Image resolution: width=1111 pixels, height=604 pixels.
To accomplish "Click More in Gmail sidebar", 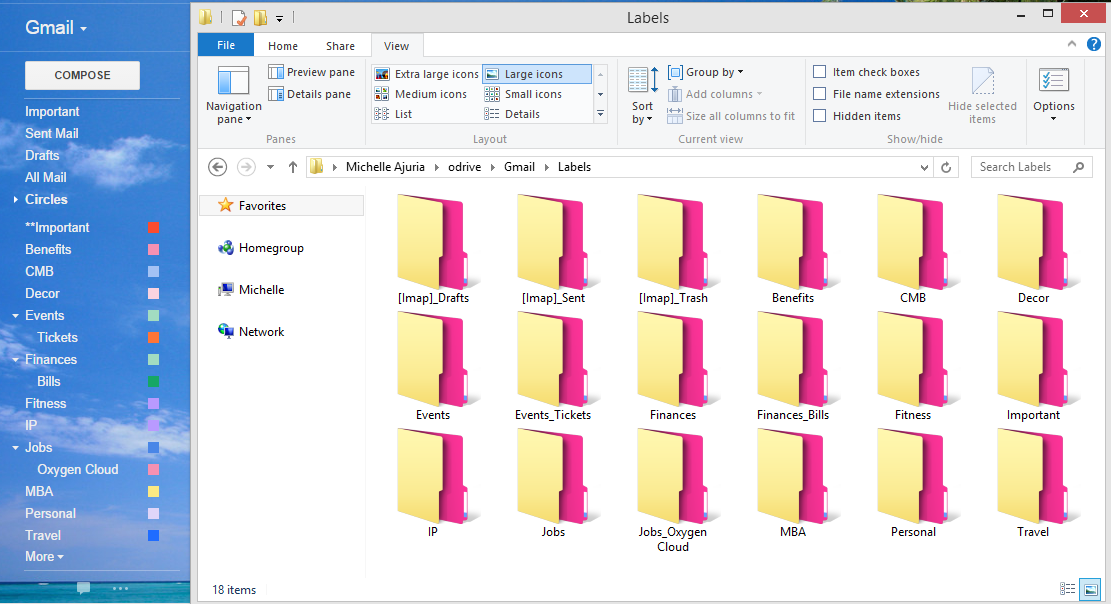I will (x=44, y=557).
